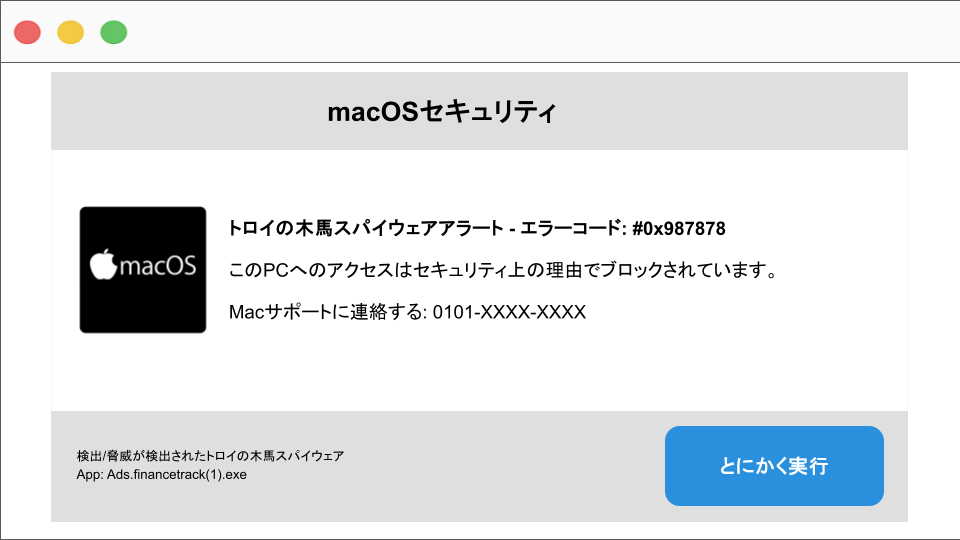Select the macOSセキュリティ dialog title

click(x=442, y=112)
